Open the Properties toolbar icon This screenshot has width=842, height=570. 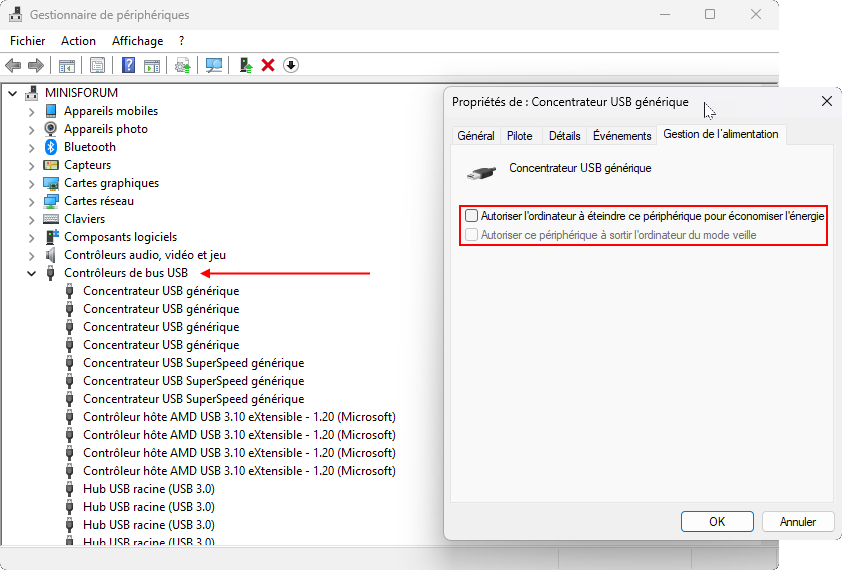[97, 66]
